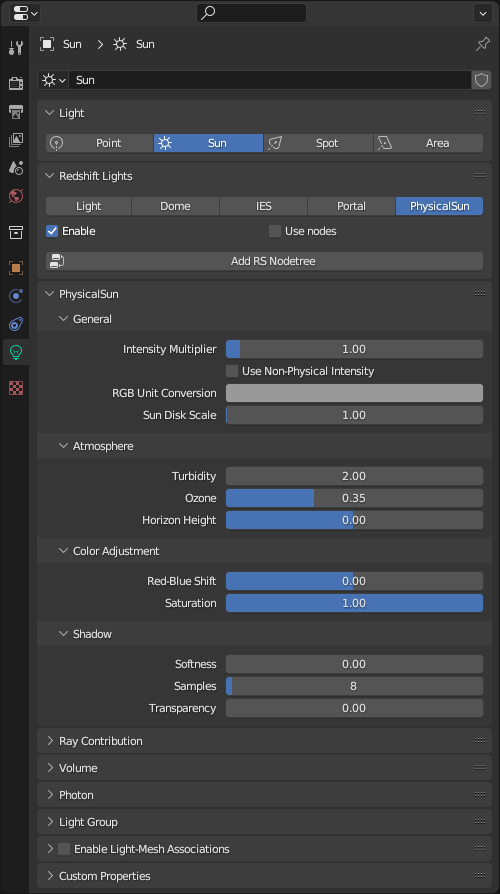
Task: Open the Object properties tab
Action: point(15,268)
